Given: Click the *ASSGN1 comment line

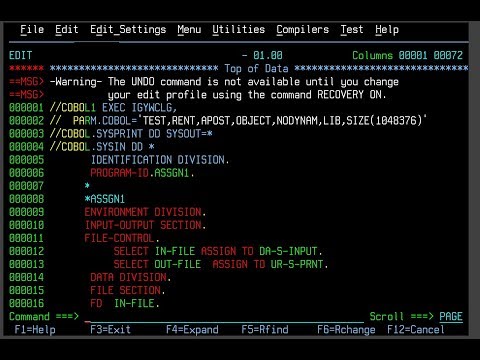Looking at the screenshot, I should tap(105, 199).
